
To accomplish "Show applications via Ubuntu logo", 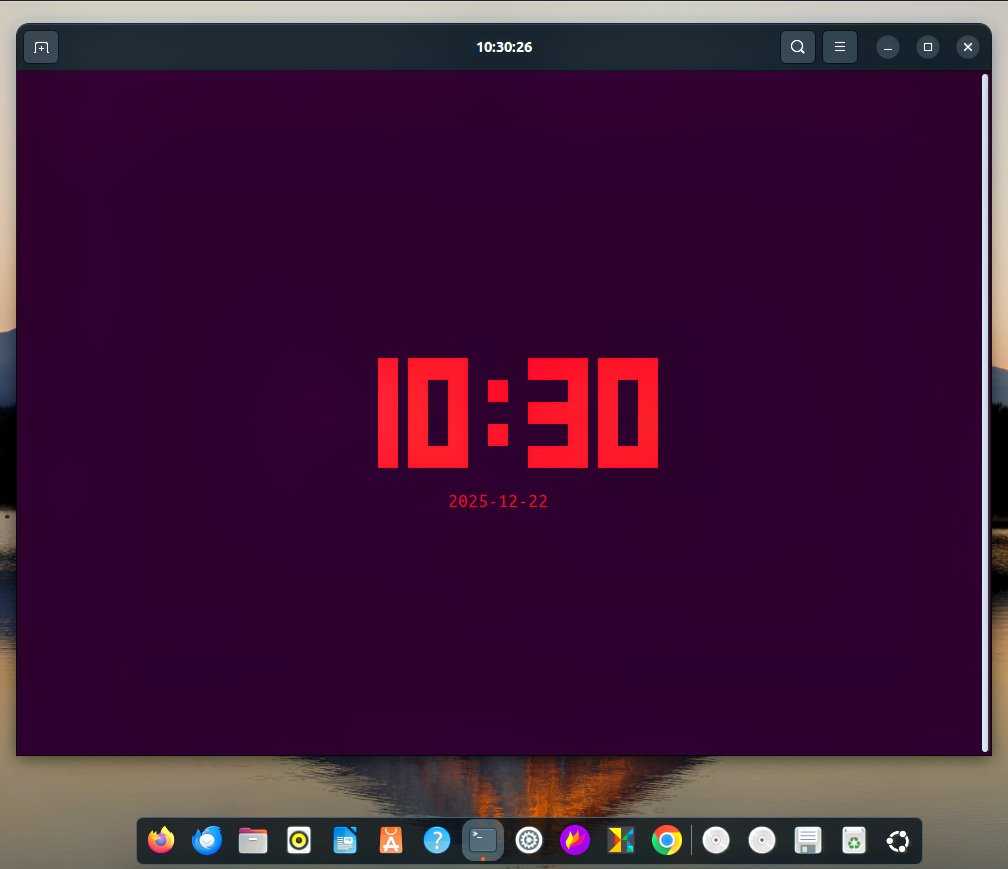I will [898, 841].
